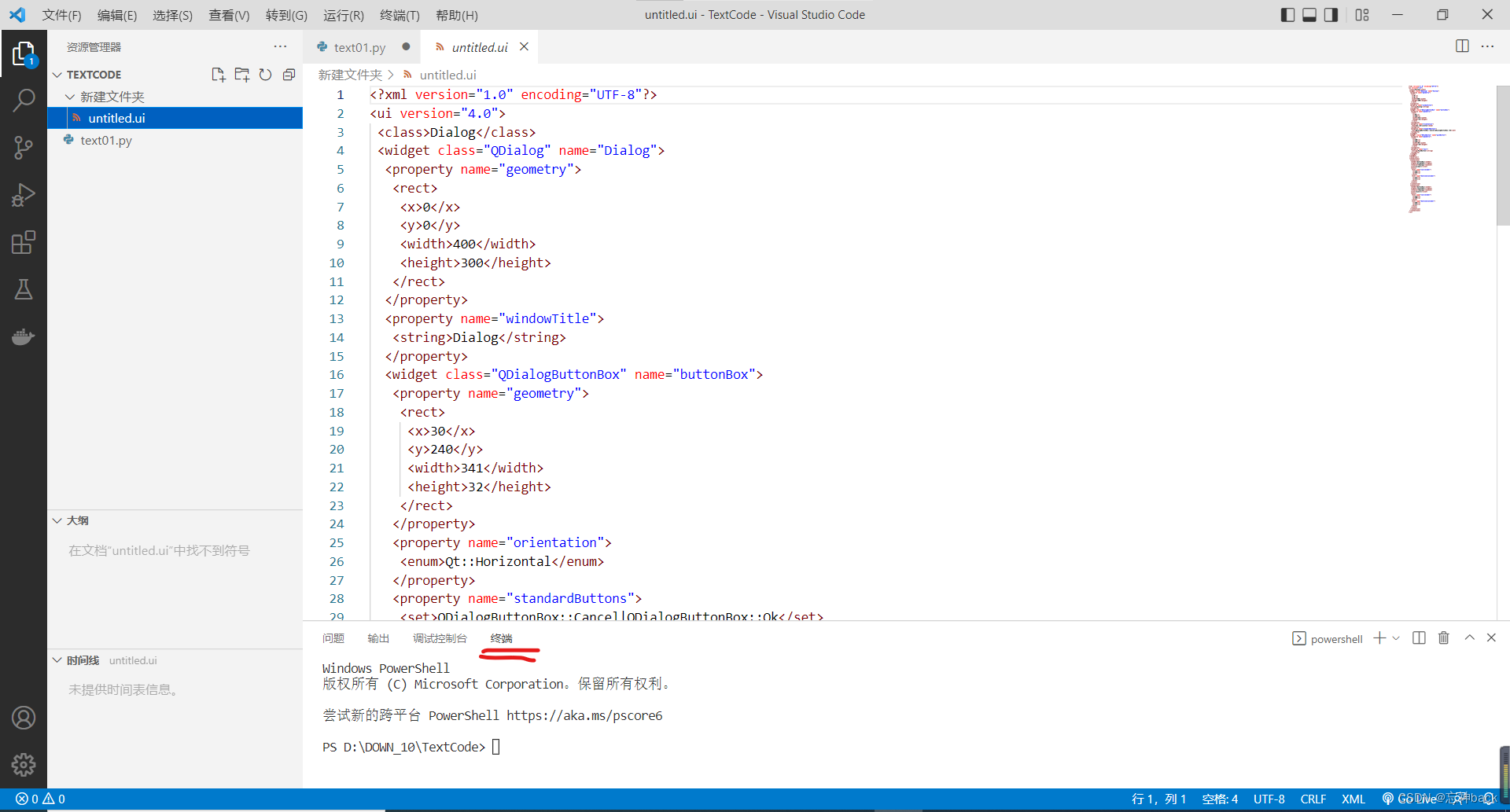Change line position via 行 1, 列 1

1158,799
